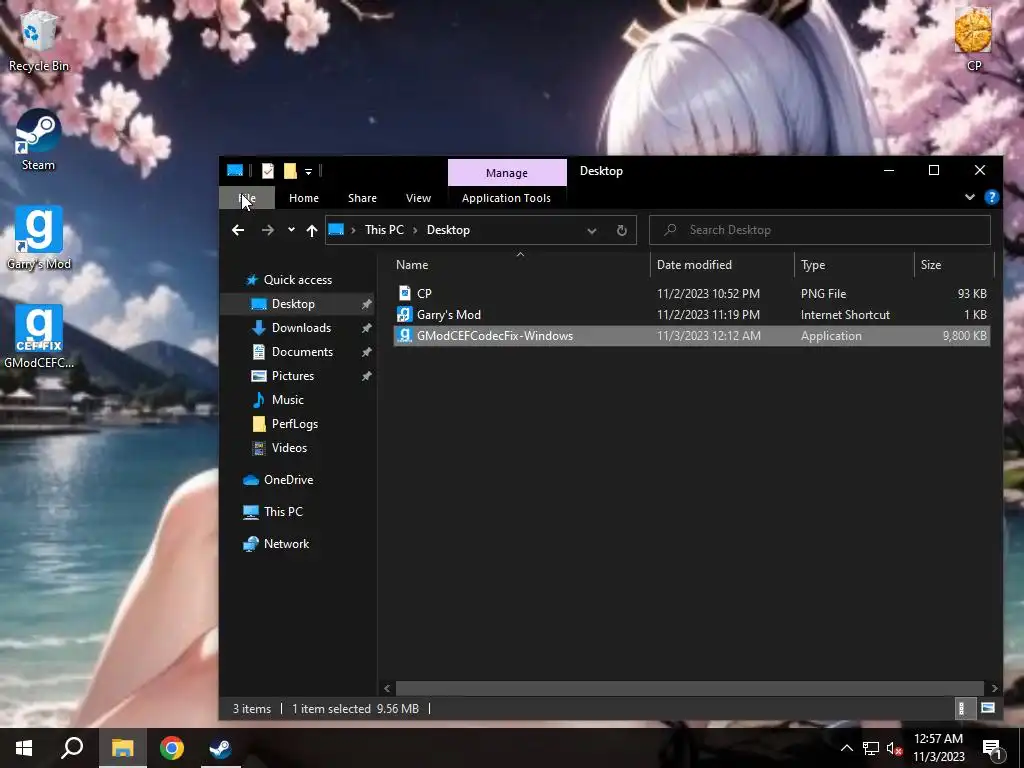This screenshot has width=1024, height=768.
Task: Open the File menu in Explorer
Action: [x=247, y=198]
